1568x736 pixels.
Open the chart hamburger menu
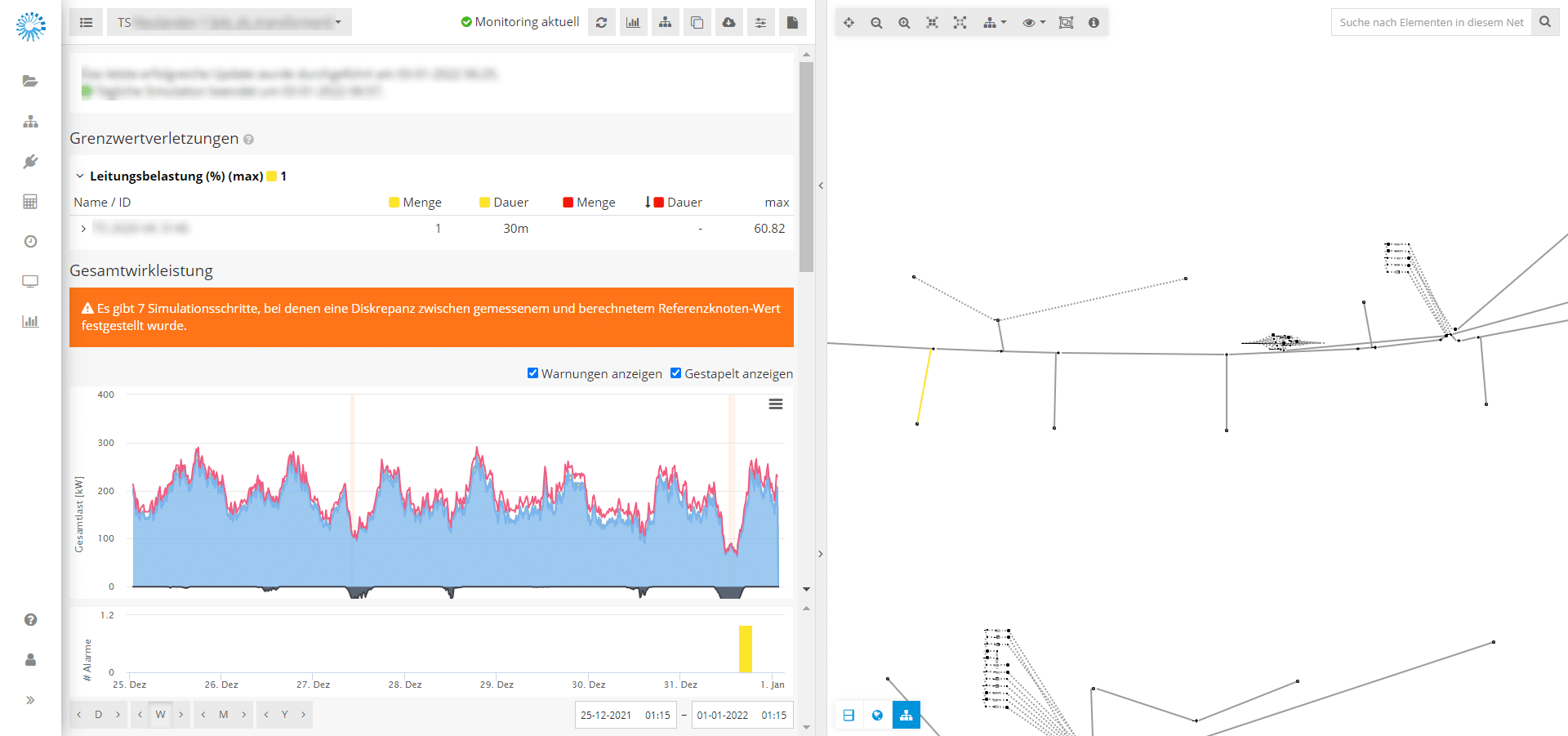click(x=775, y=404)
